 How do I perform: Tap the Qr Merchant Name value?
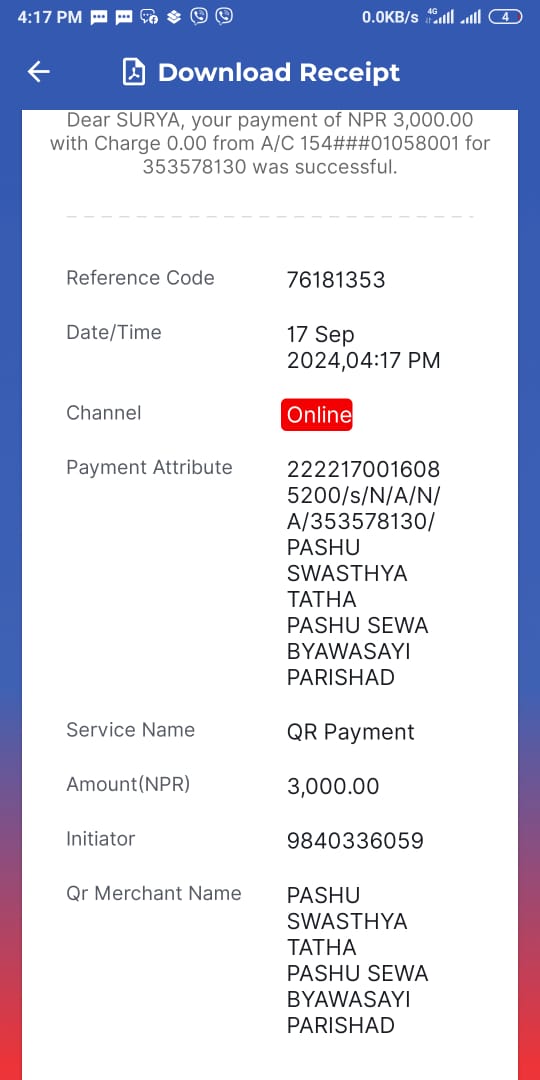coord(357,961)
